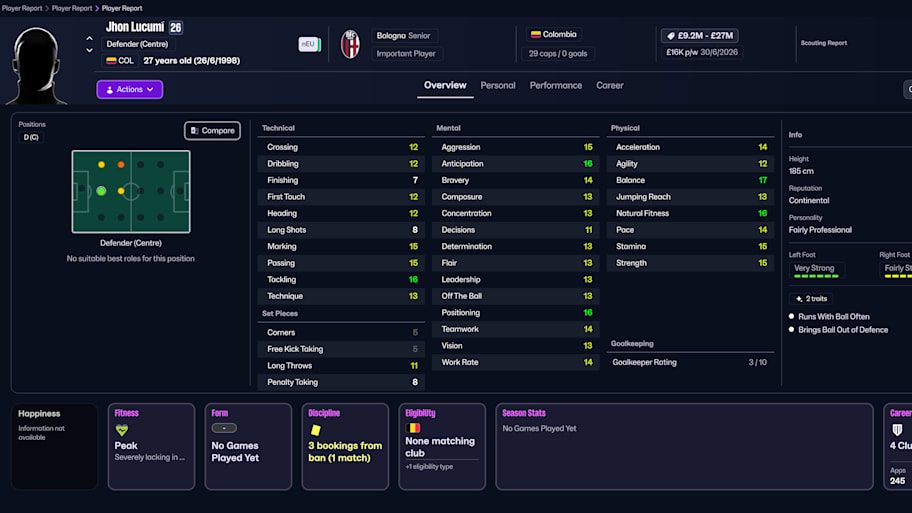Open the 2 traits chip
912x513 pixels.
click(x=811, y=298)
